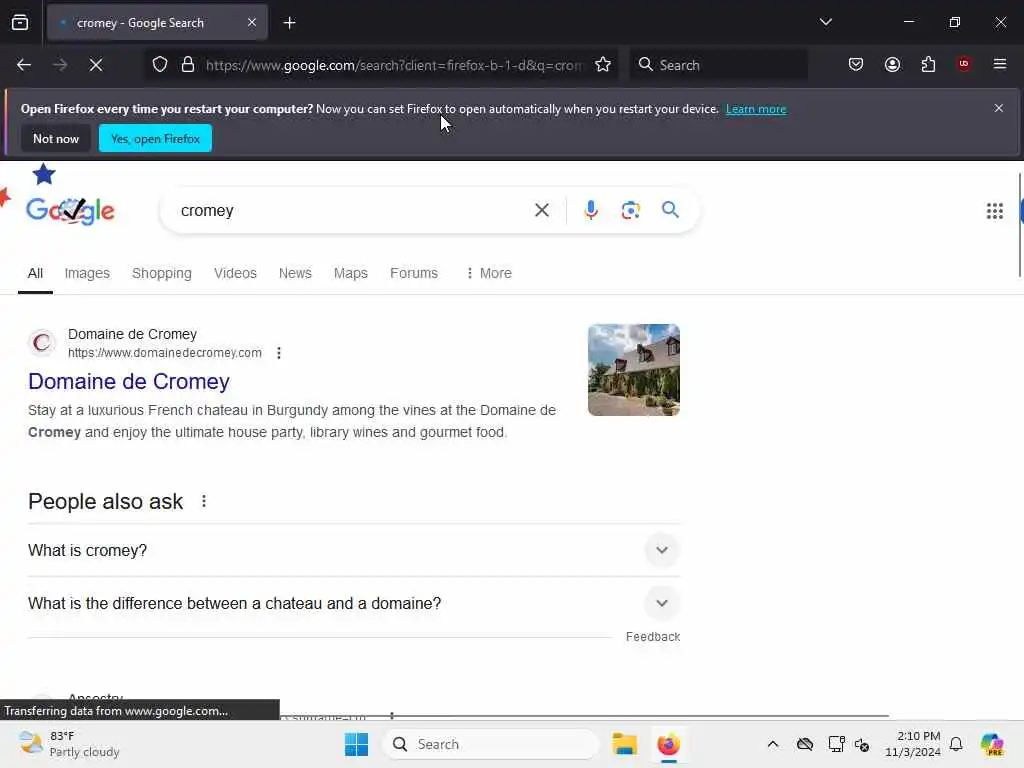This screenshot has width=1024, height=768.
Task: Open Domaine de Cromey result options menu
Action: click(x=279, y=353)
